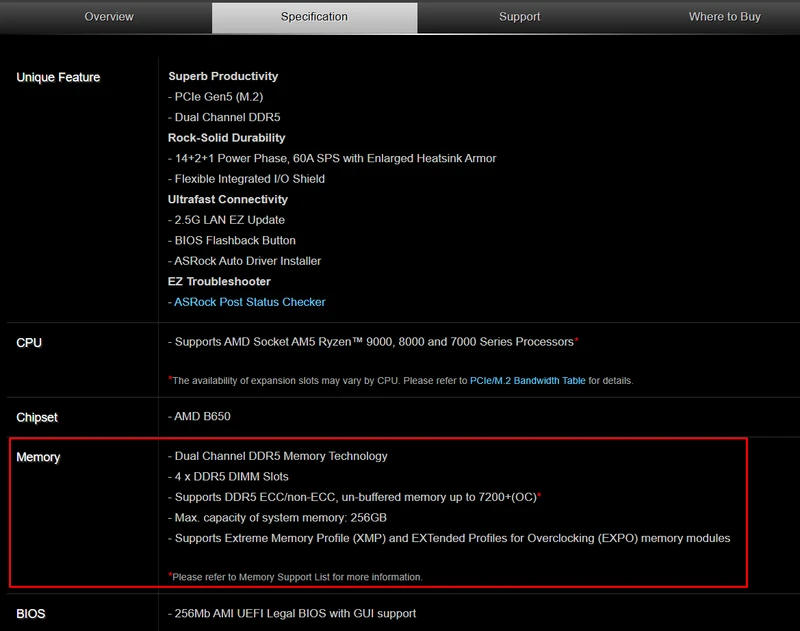Click the Chipset row heading
Image resolution: width=800 pixels, height=631 pixels.
click(x=37, y=417)
